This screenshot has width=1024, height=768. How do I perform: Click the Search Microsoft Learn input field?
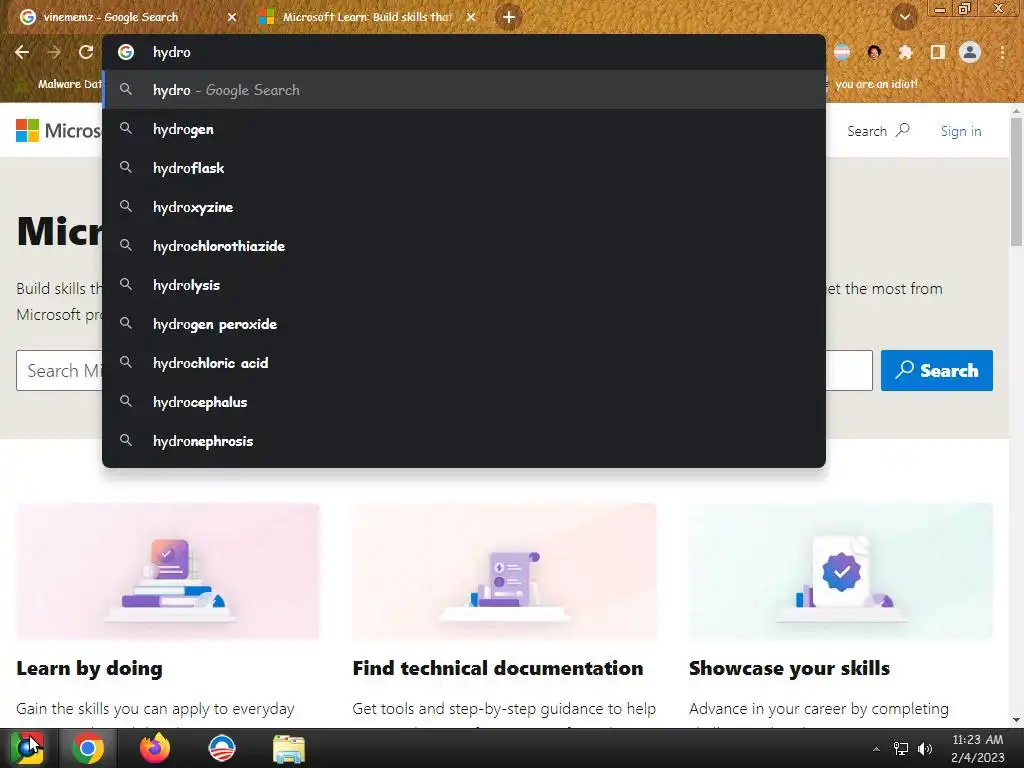point(444,370)
